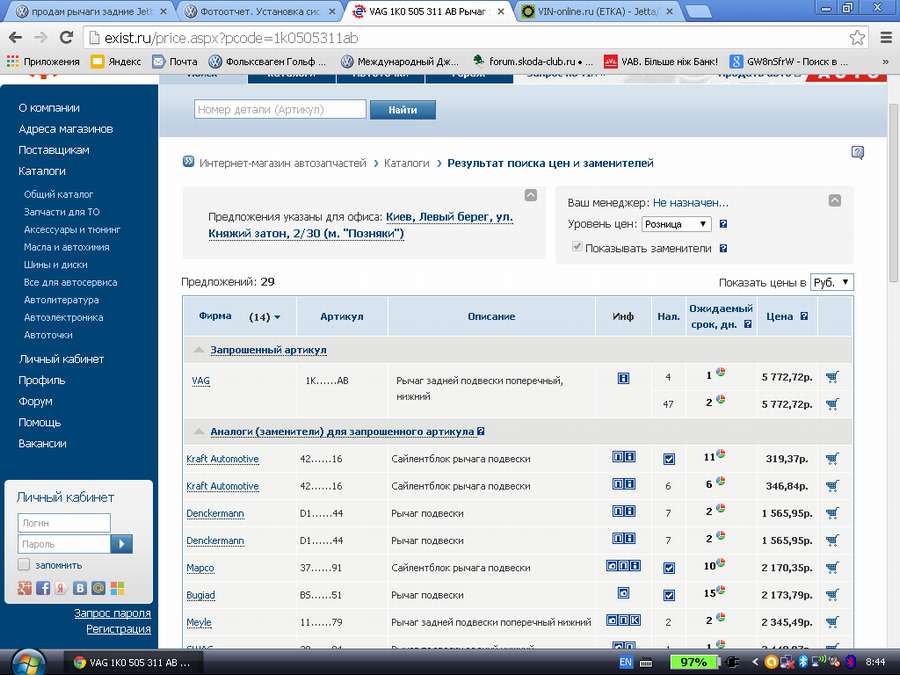Click Chrome taskbar item VAG 1K0 505 311 AB
Screen dimensions: 900x675
pos(133,662)
